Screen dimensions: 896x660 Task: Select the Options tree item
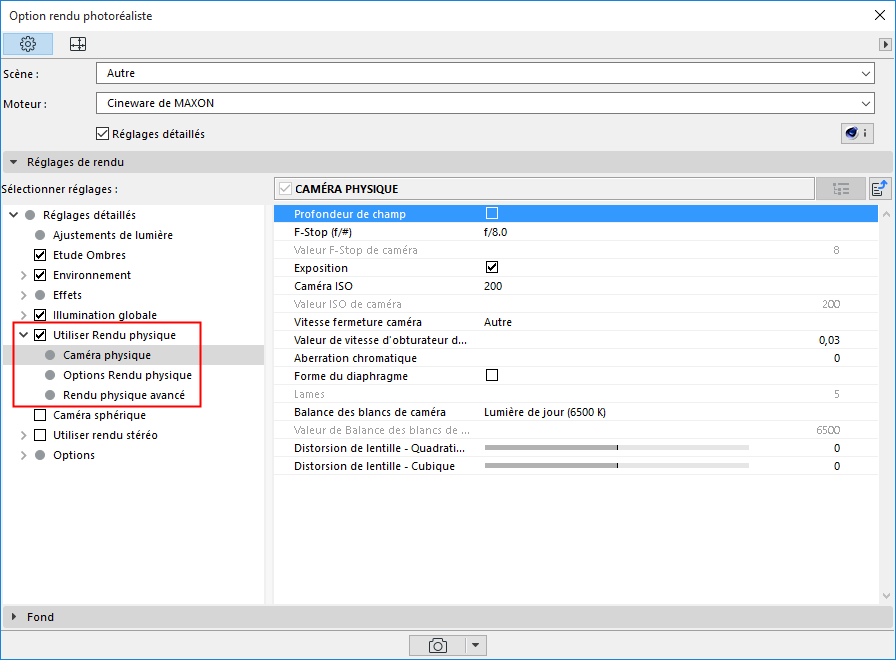(74, 455)
